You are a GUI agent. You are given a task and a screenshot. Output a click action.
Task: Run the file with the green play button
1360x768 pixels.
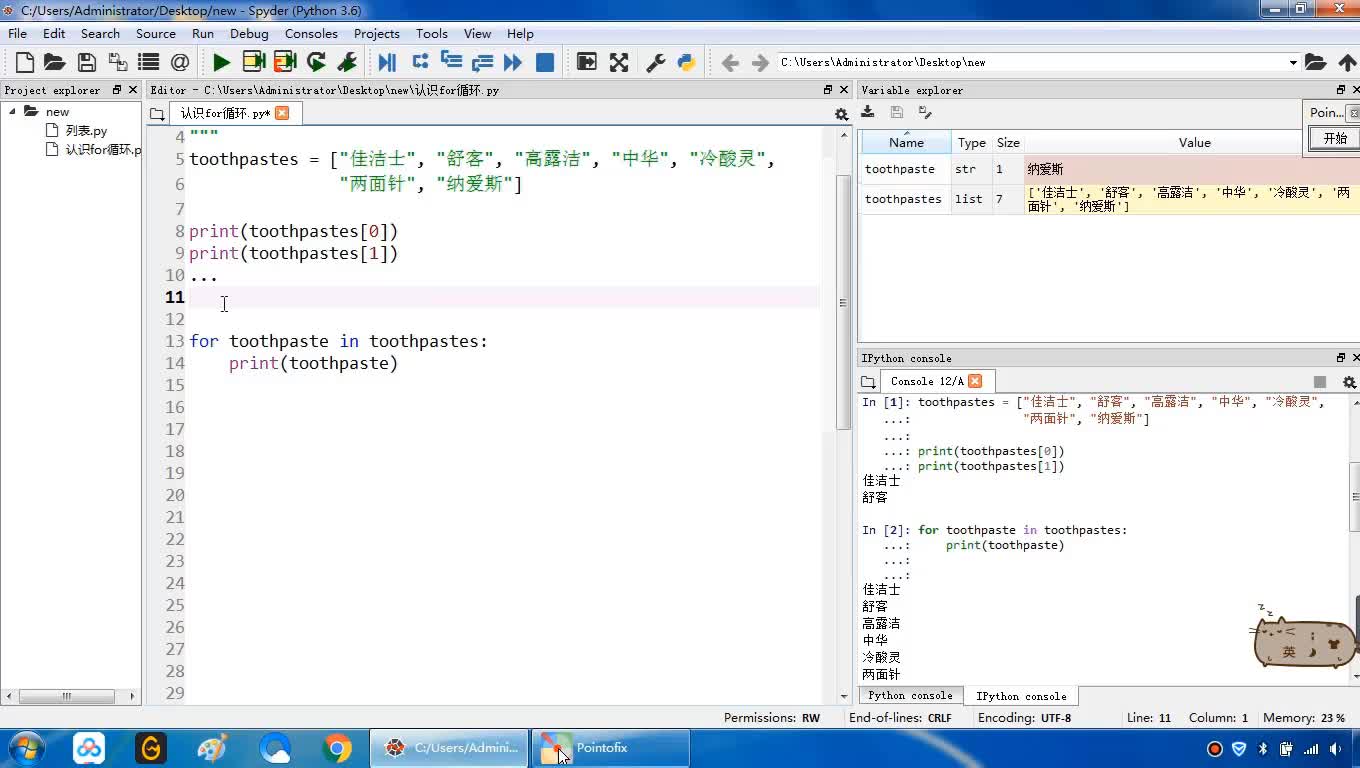[221, 62]
